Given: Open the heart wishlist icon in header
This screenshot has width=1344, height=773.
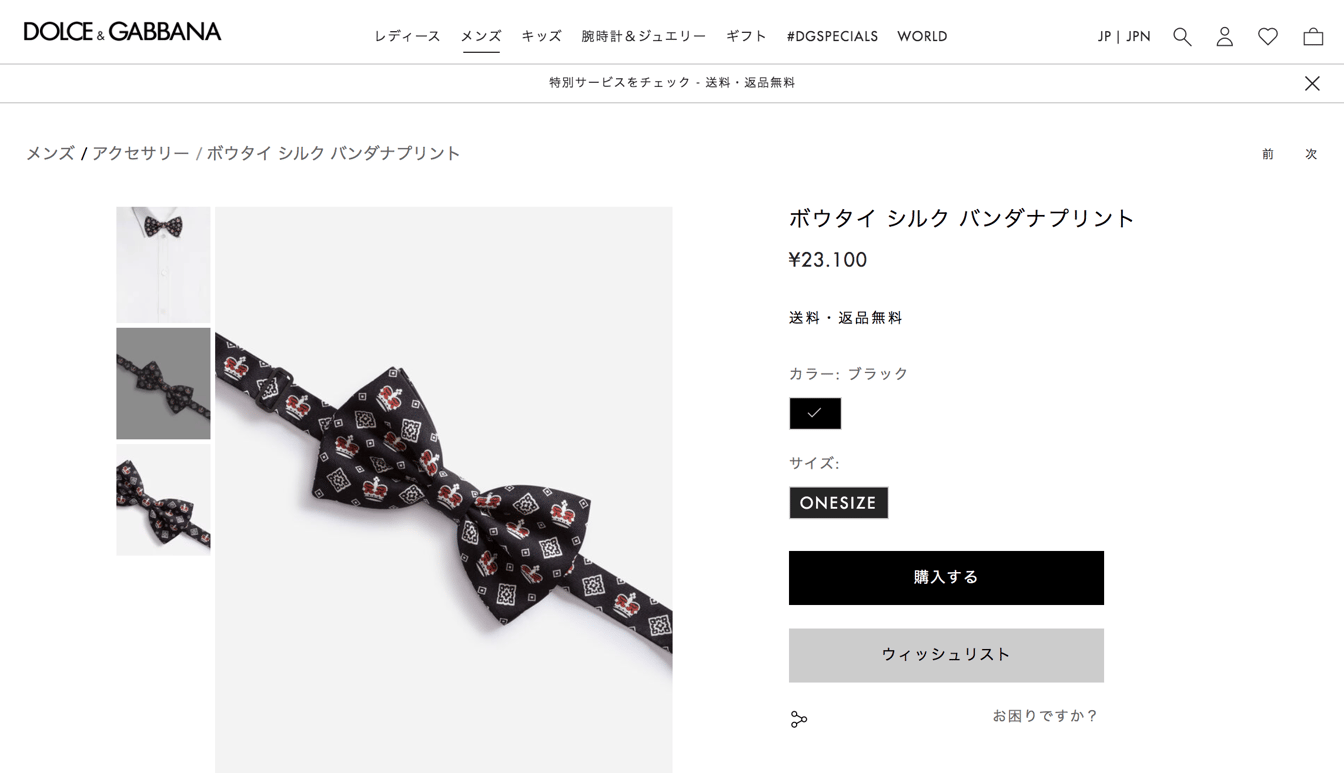Looking at the screenshot, I should coord(1268,37).
